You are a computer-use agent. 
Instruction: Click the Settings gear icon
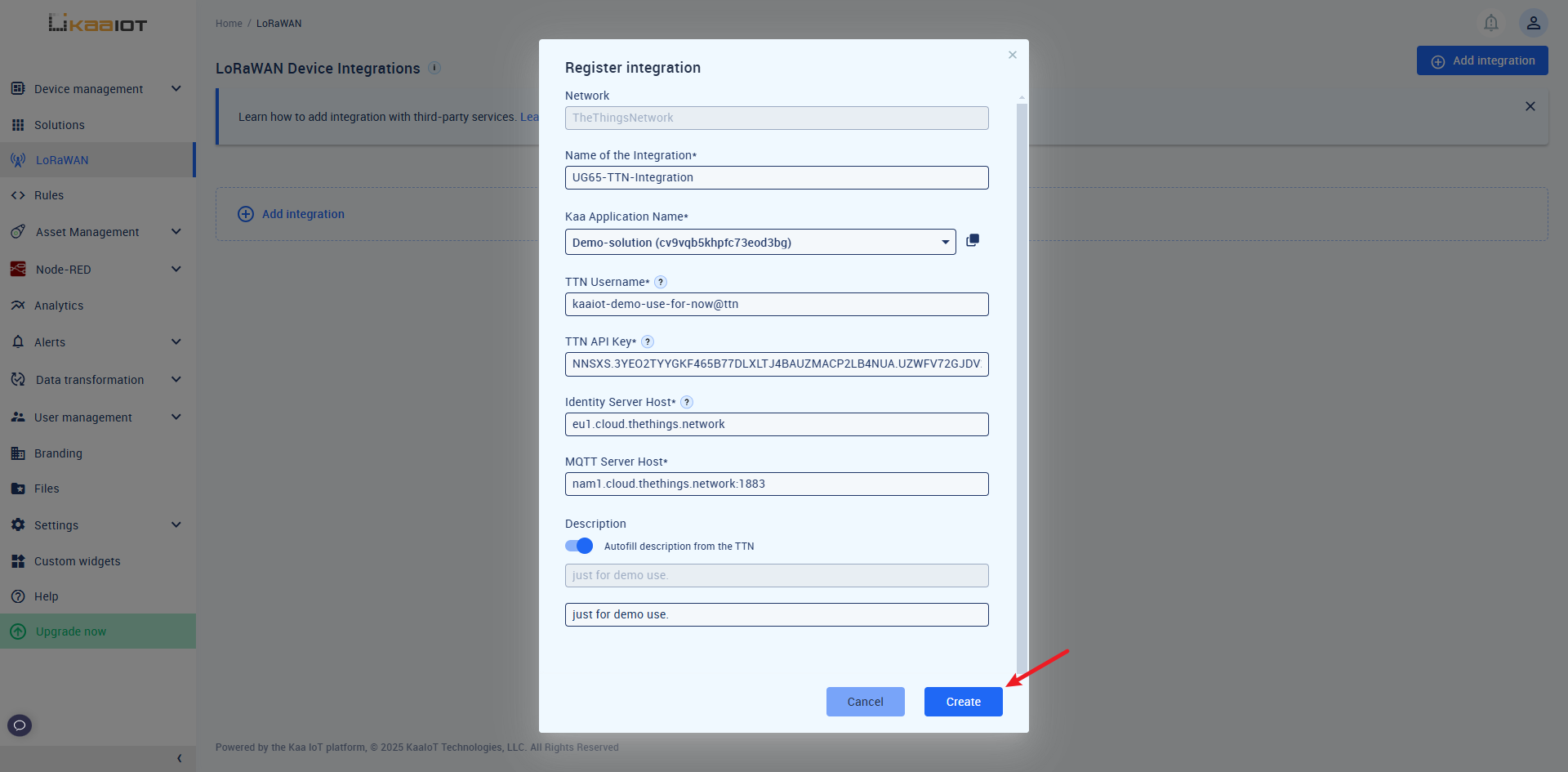(18, 524)
